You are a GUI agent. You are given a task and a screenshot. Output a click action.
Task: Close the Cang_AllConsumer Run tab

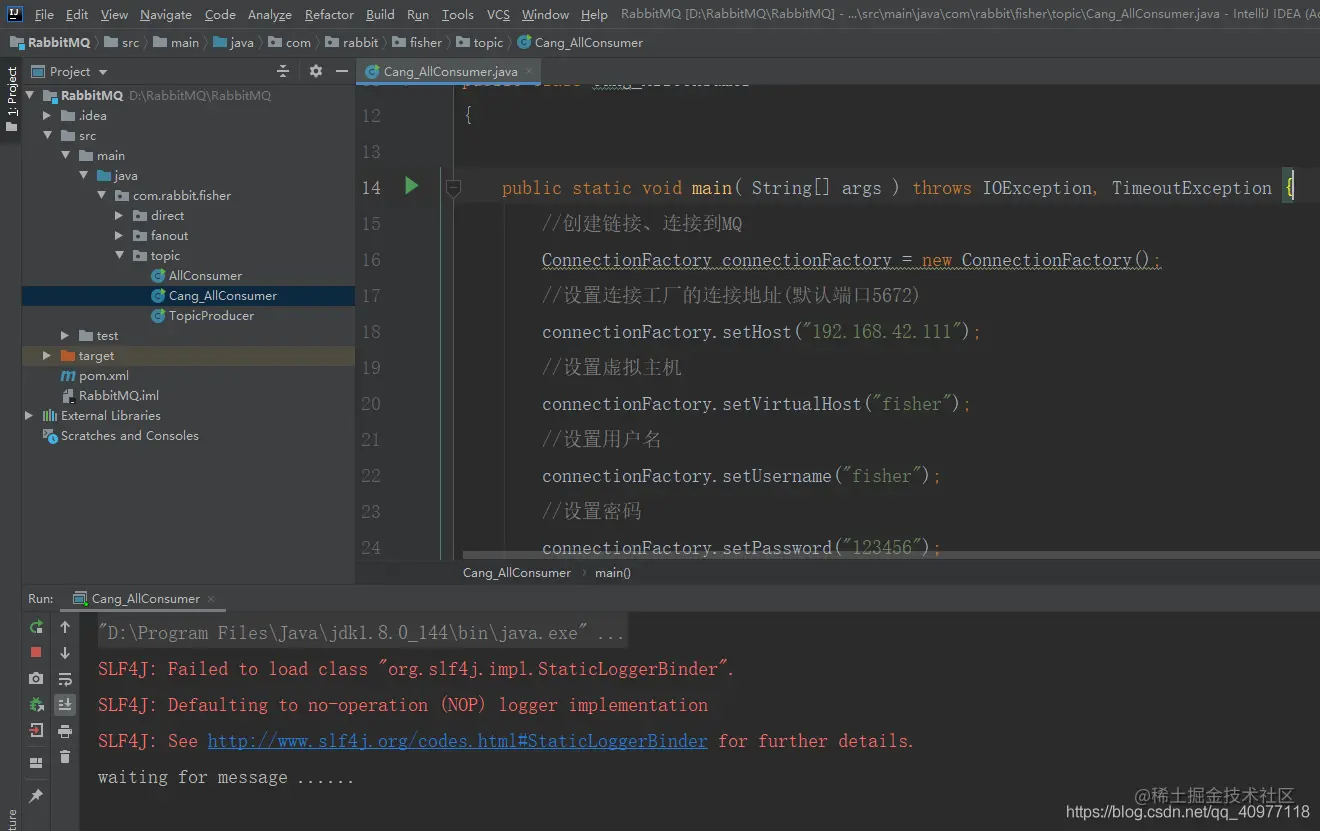tap(210, 599)
